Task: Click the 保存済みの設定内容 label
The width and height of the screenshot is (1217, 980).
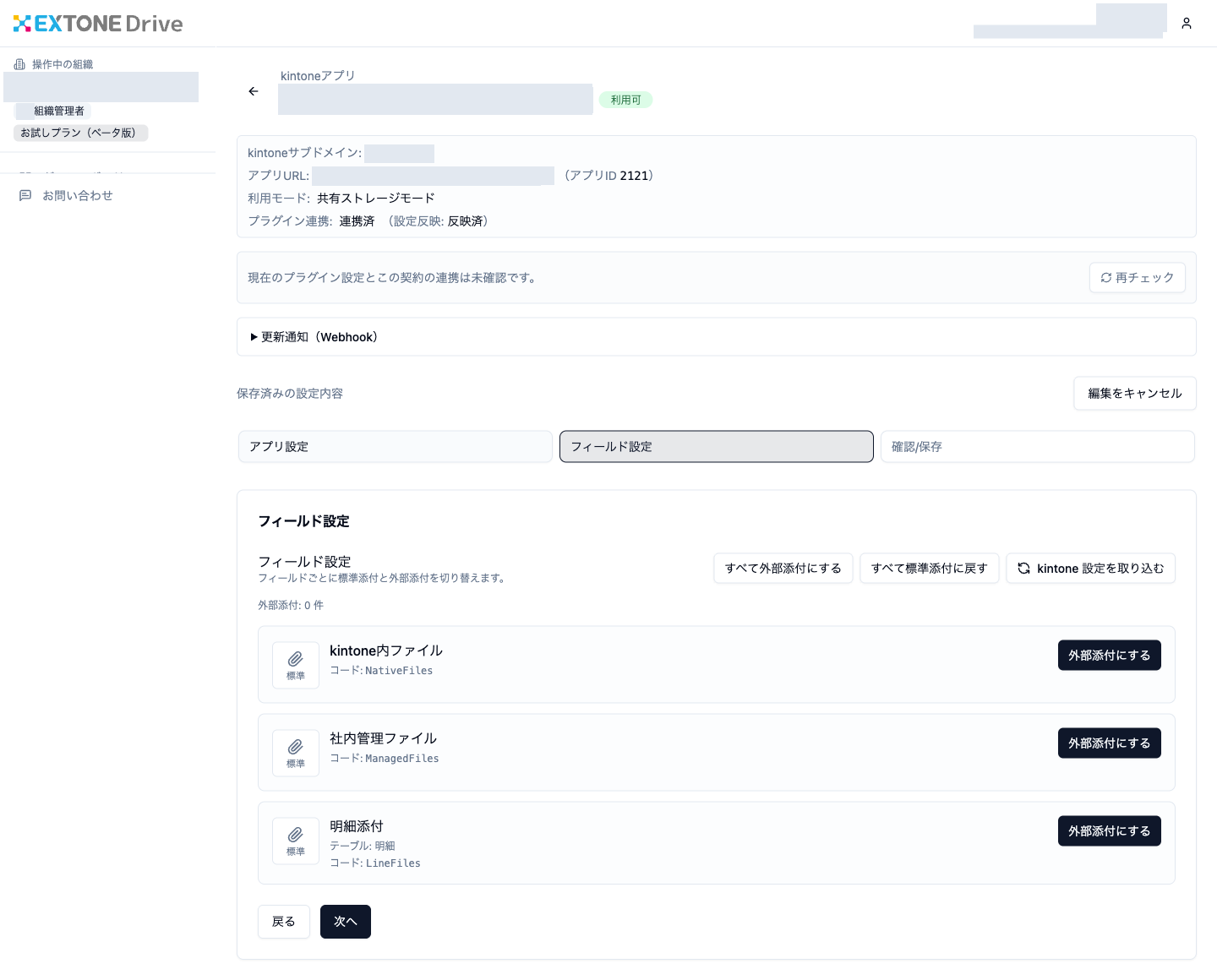Action: [290, 394]
